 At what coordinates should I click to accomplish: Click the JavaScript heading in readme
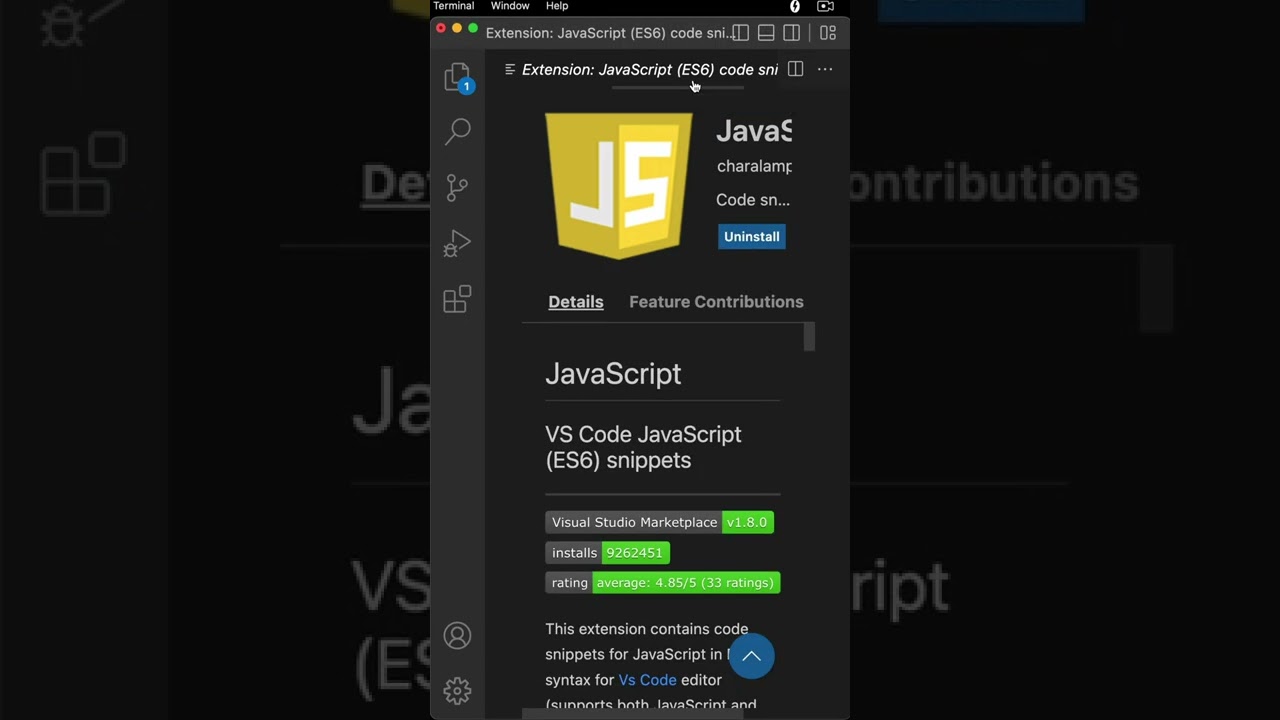[x=613, y=374]
